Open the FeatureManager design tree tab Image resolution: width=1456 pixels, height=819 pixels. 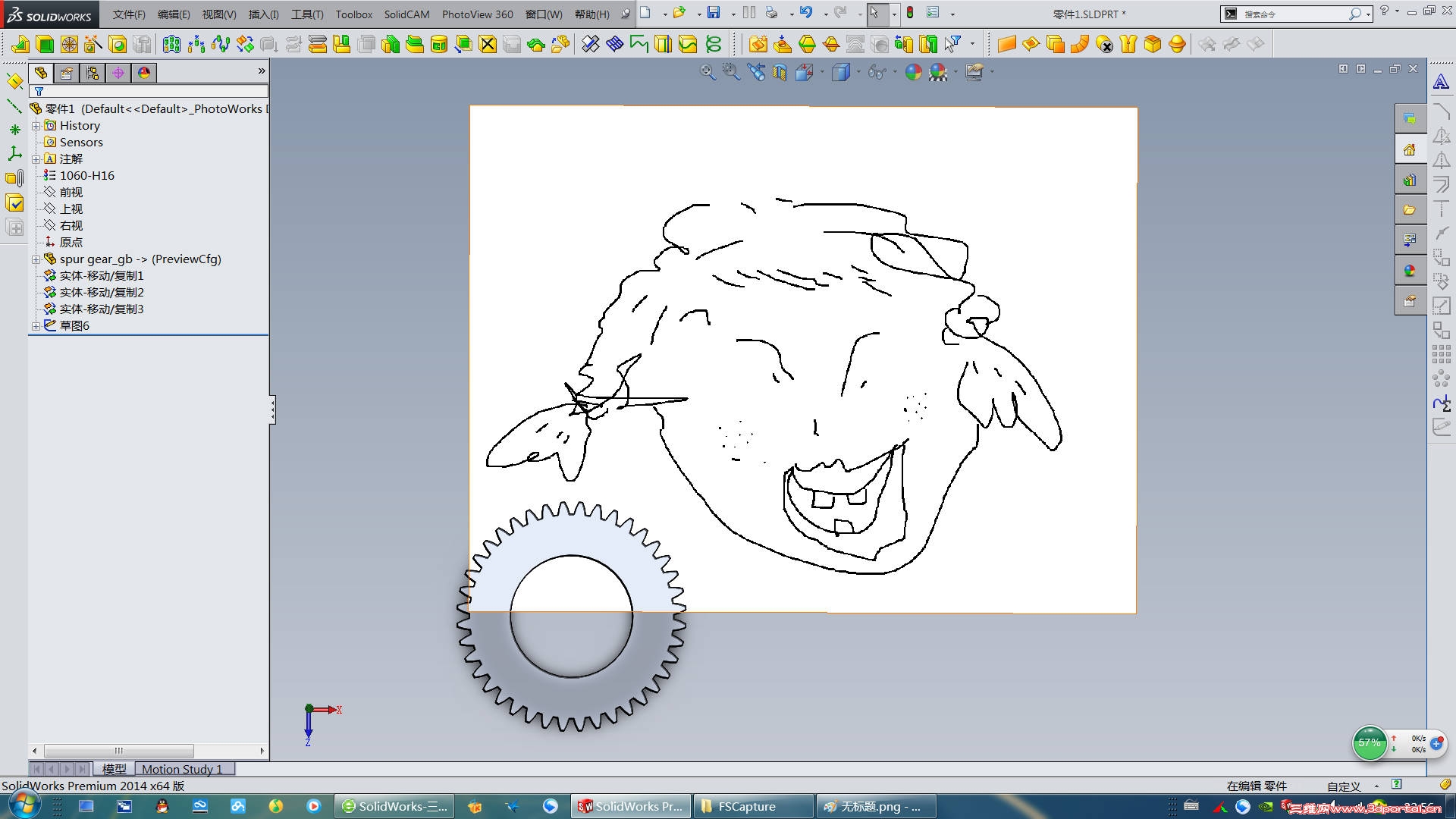point(41,73)
